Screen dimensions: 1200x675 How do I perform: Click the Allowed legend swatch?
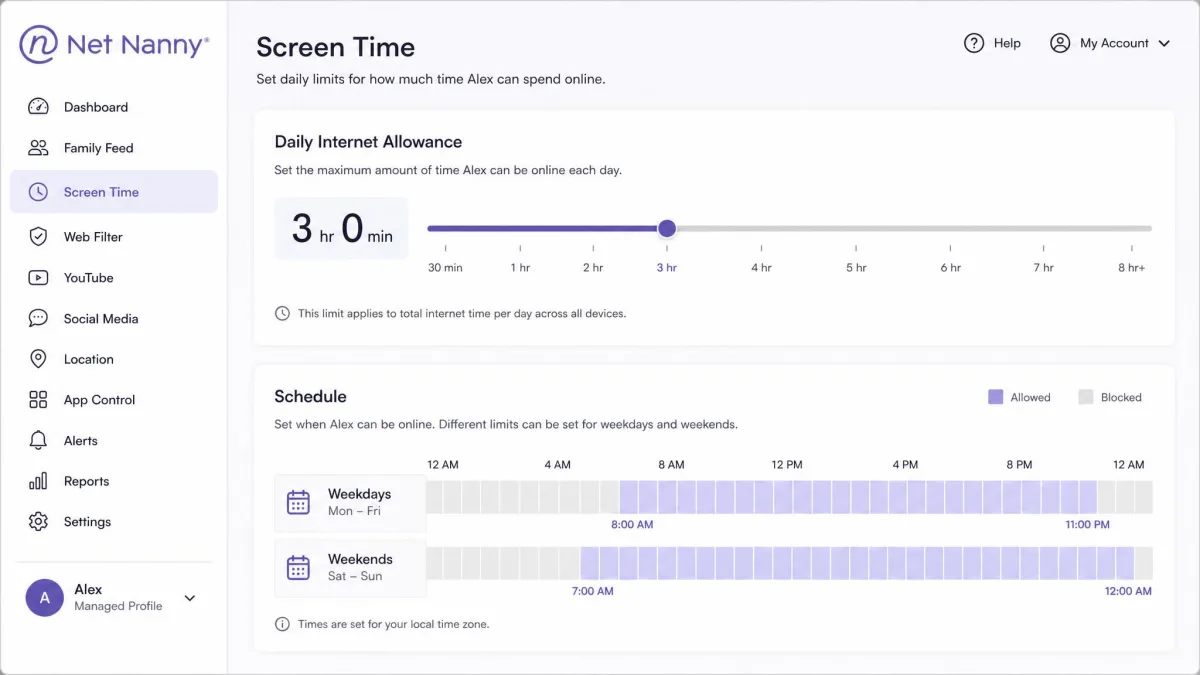[x=995, y=397]
